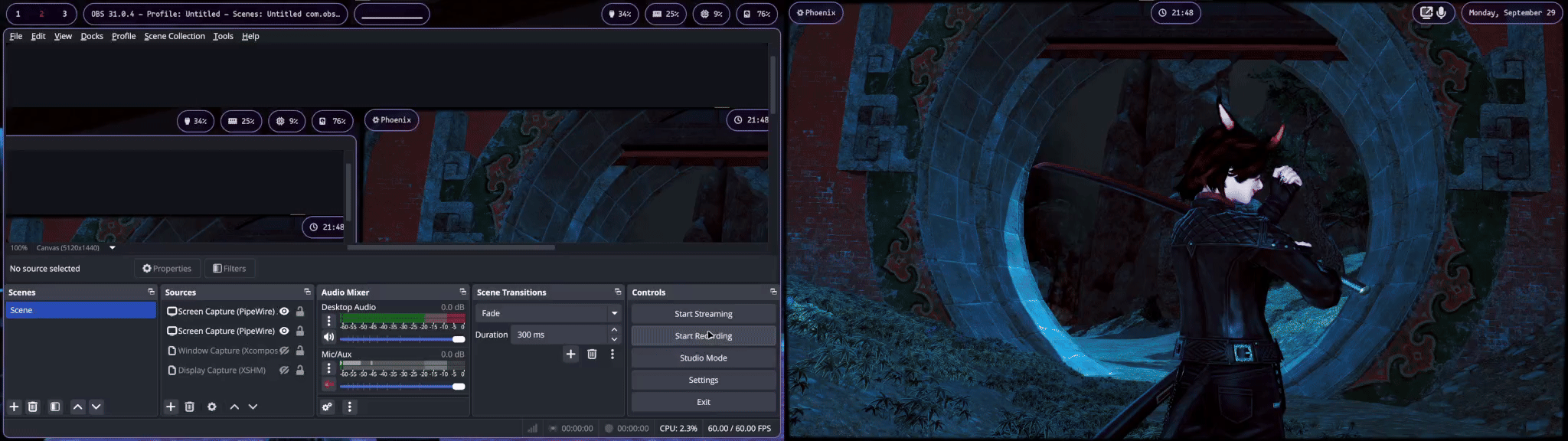Delete the configurable transition with trash icon
1568x441 pixels.
[x=592, y=354]
